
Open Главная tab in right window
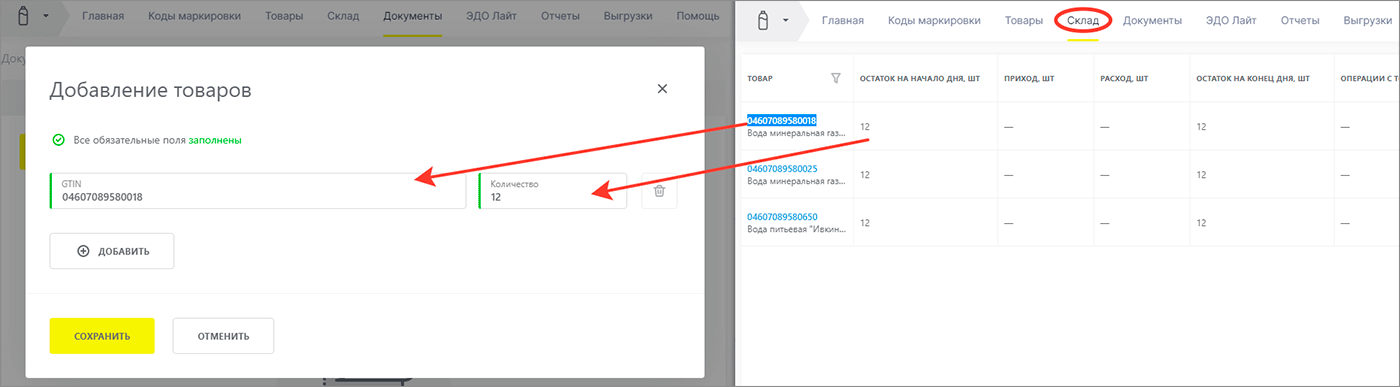click(x=842, y=20)
